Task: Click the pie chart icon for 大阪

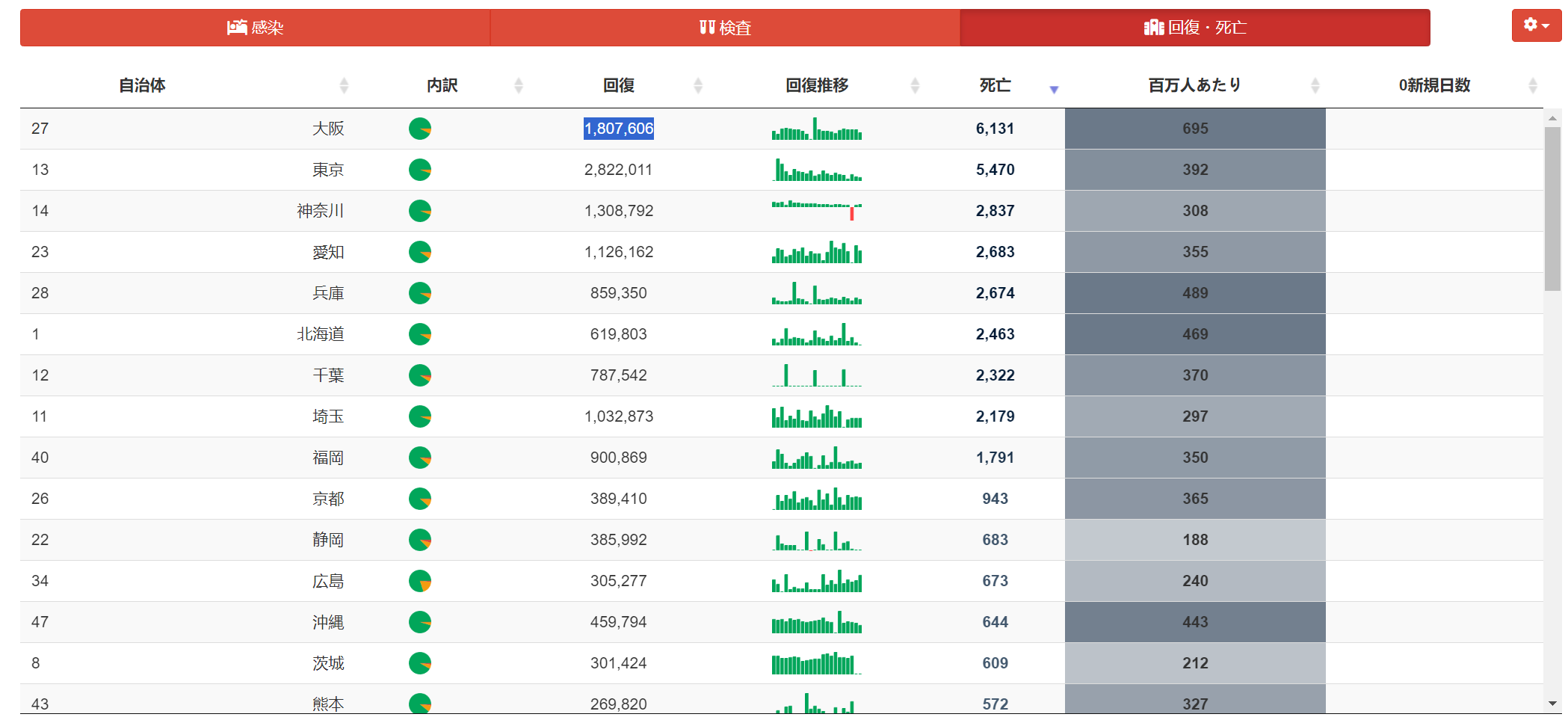Action: pos(420,129)
